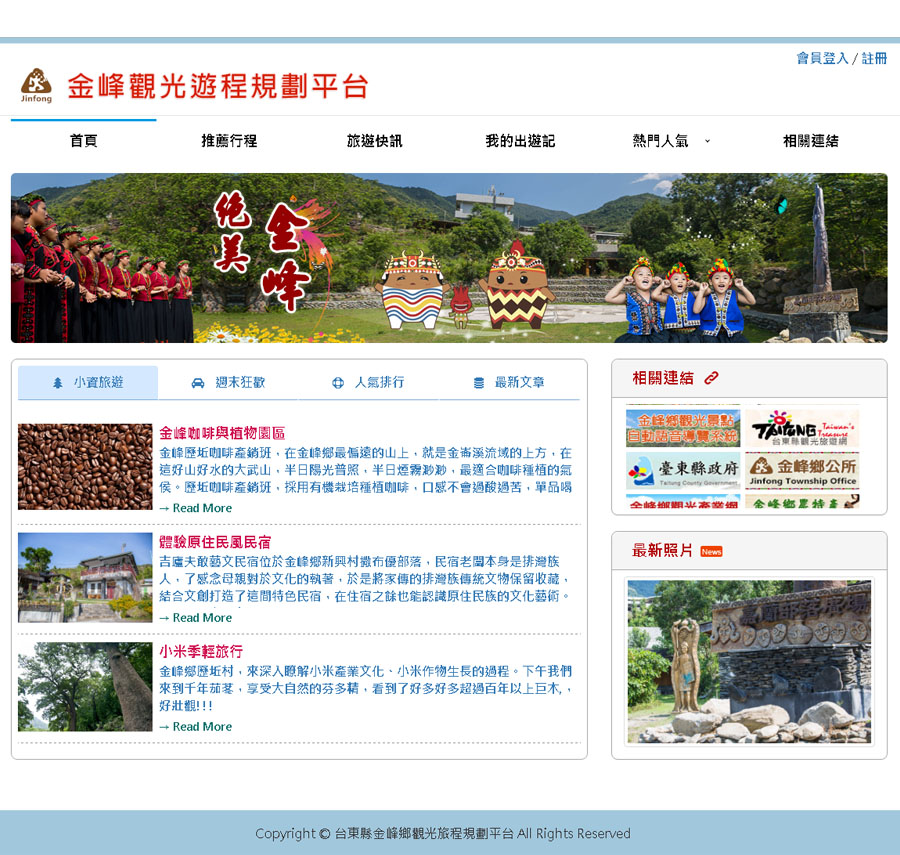Image resolution: width=900 pixels, height=855 pixels.
Task: Click the News badge beside 最新照片
Action: (711, 551)
